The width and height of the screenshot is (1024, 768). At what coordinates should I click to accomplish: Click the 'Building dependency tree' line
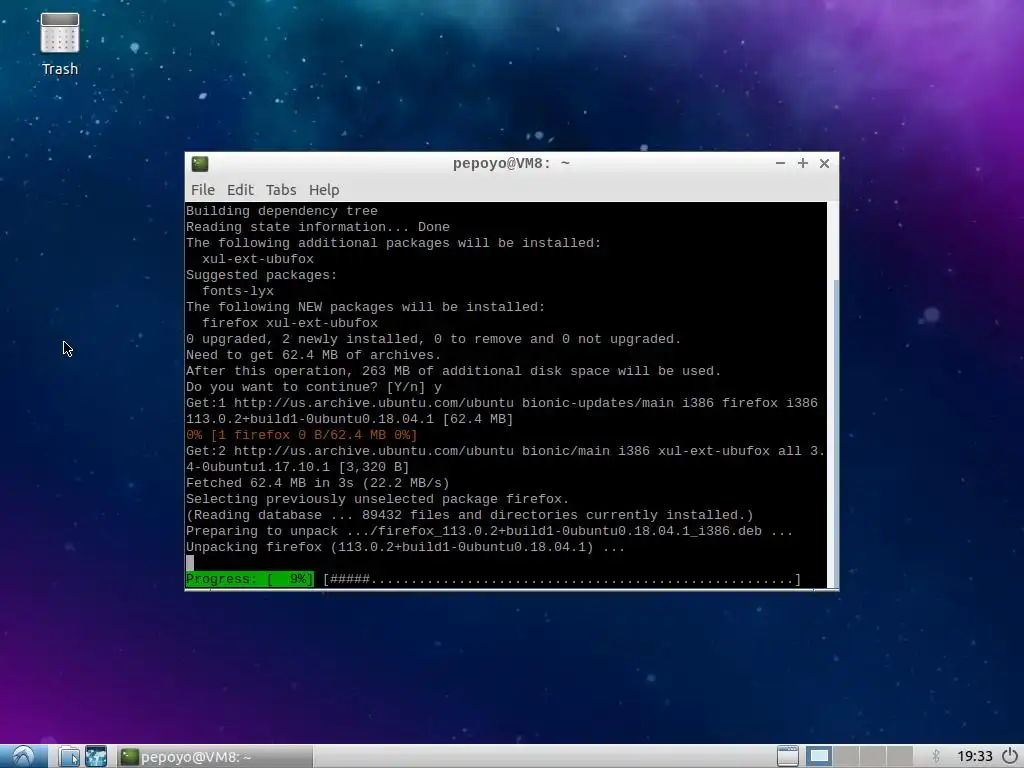tap(281, 211)
